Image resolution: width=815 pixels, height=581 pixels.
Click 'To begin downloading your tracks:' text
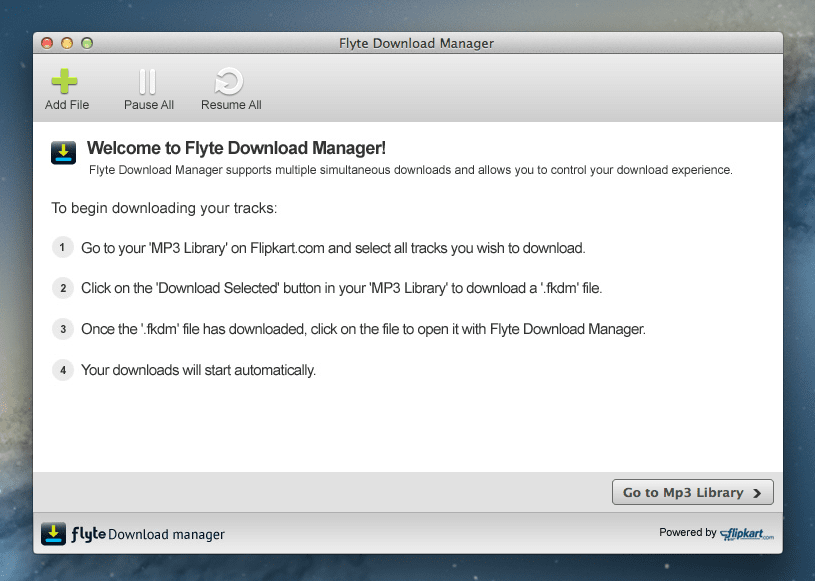coord(164,208)
